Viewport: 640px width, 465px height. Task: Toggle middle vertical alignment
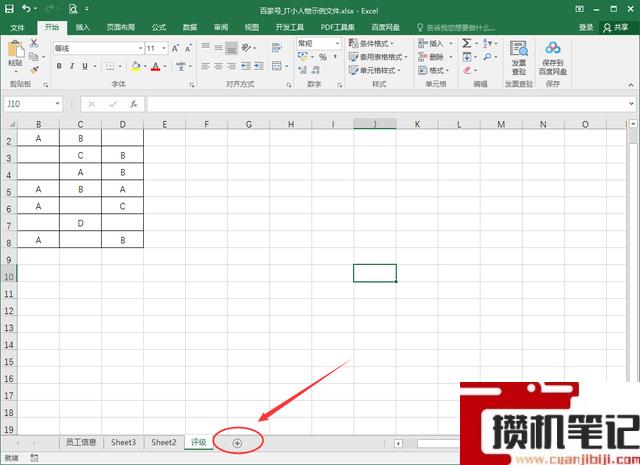click(218, 48)
